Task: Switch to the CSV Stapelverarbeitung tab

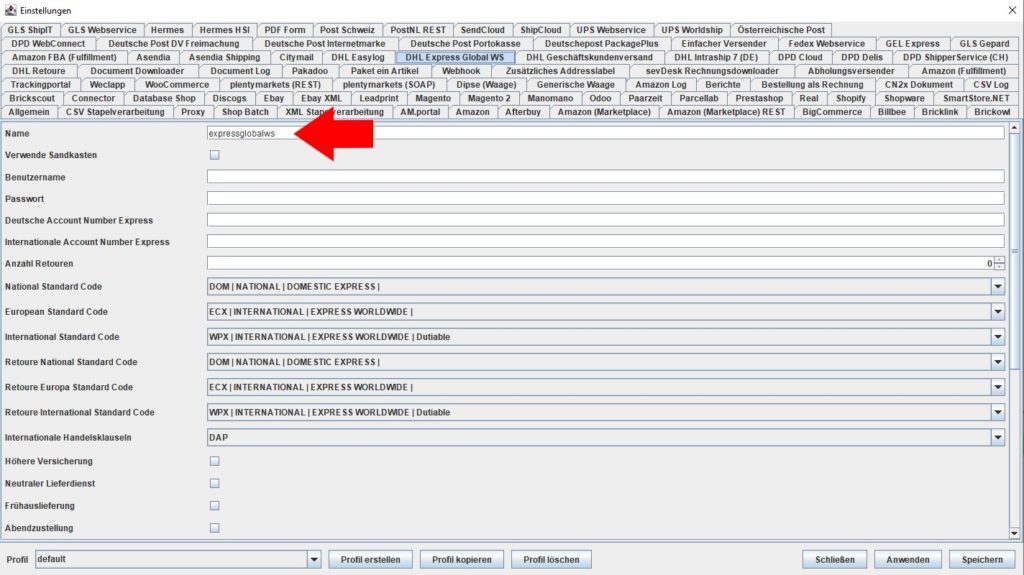Action: [x=115, y=112]
